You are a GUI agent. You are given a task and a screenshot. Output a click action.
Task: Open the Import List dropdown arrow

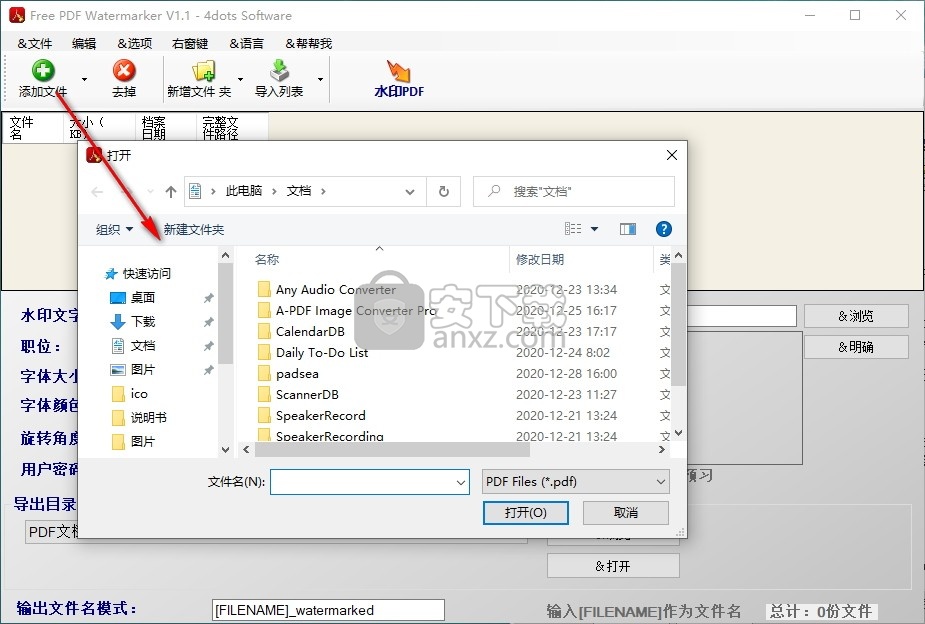point(320,79)
